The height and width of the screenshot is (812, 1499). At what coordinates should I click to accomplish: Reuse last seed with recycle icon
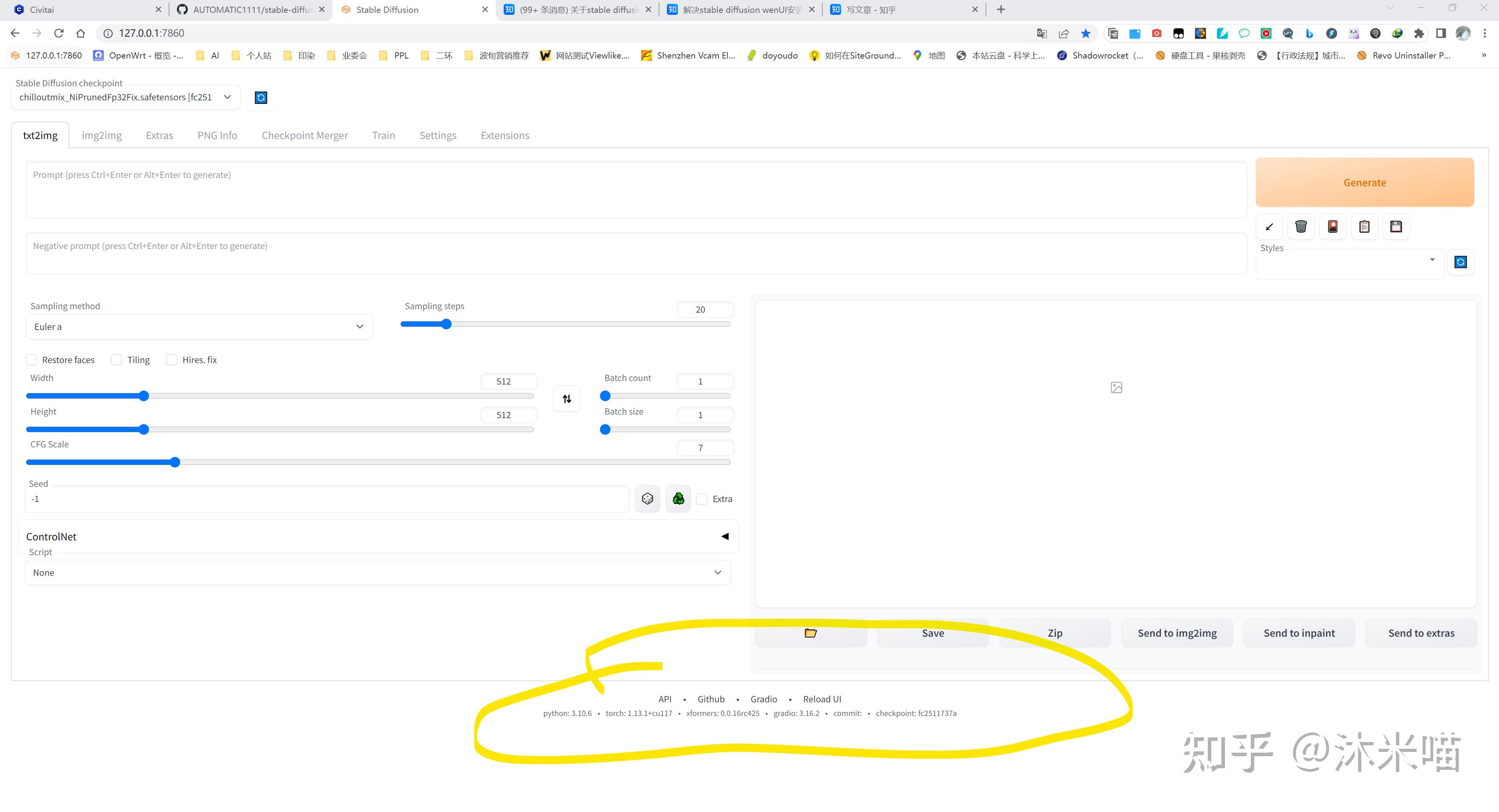(679, 499)
